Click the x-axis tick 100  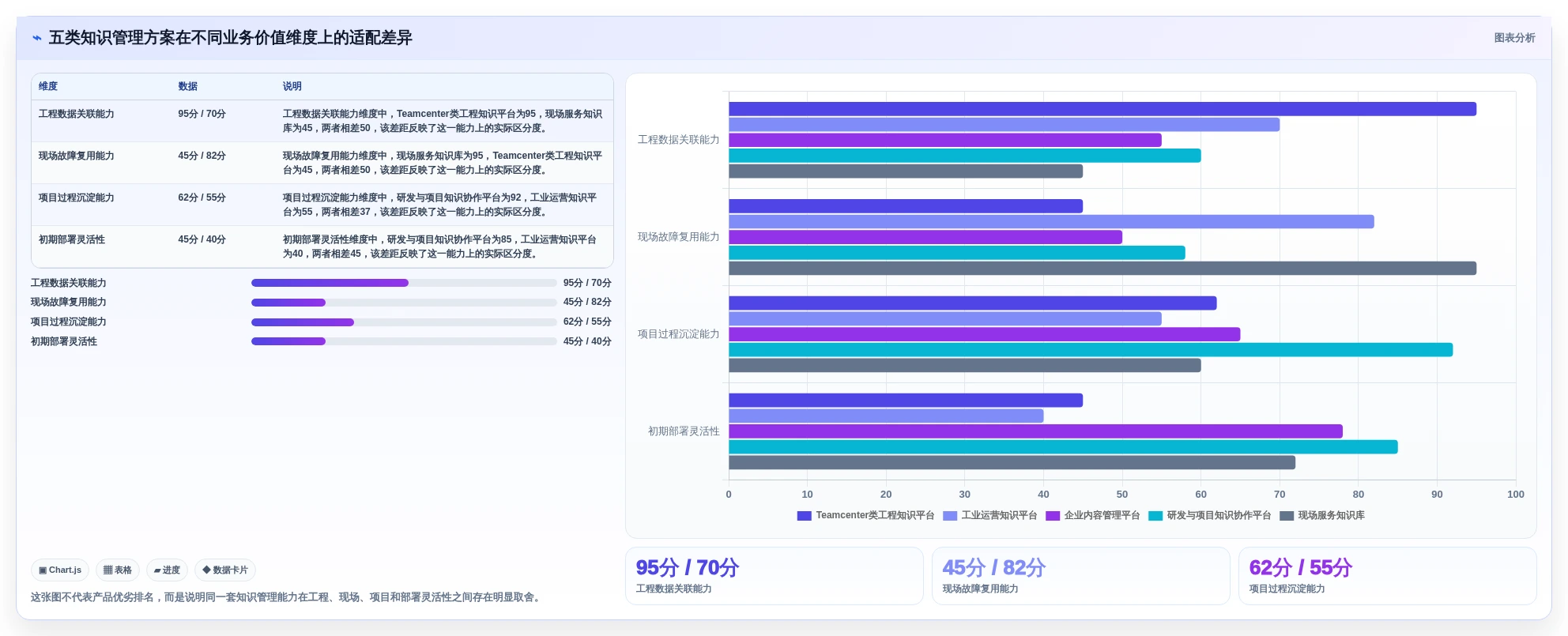click(1516, 495)
